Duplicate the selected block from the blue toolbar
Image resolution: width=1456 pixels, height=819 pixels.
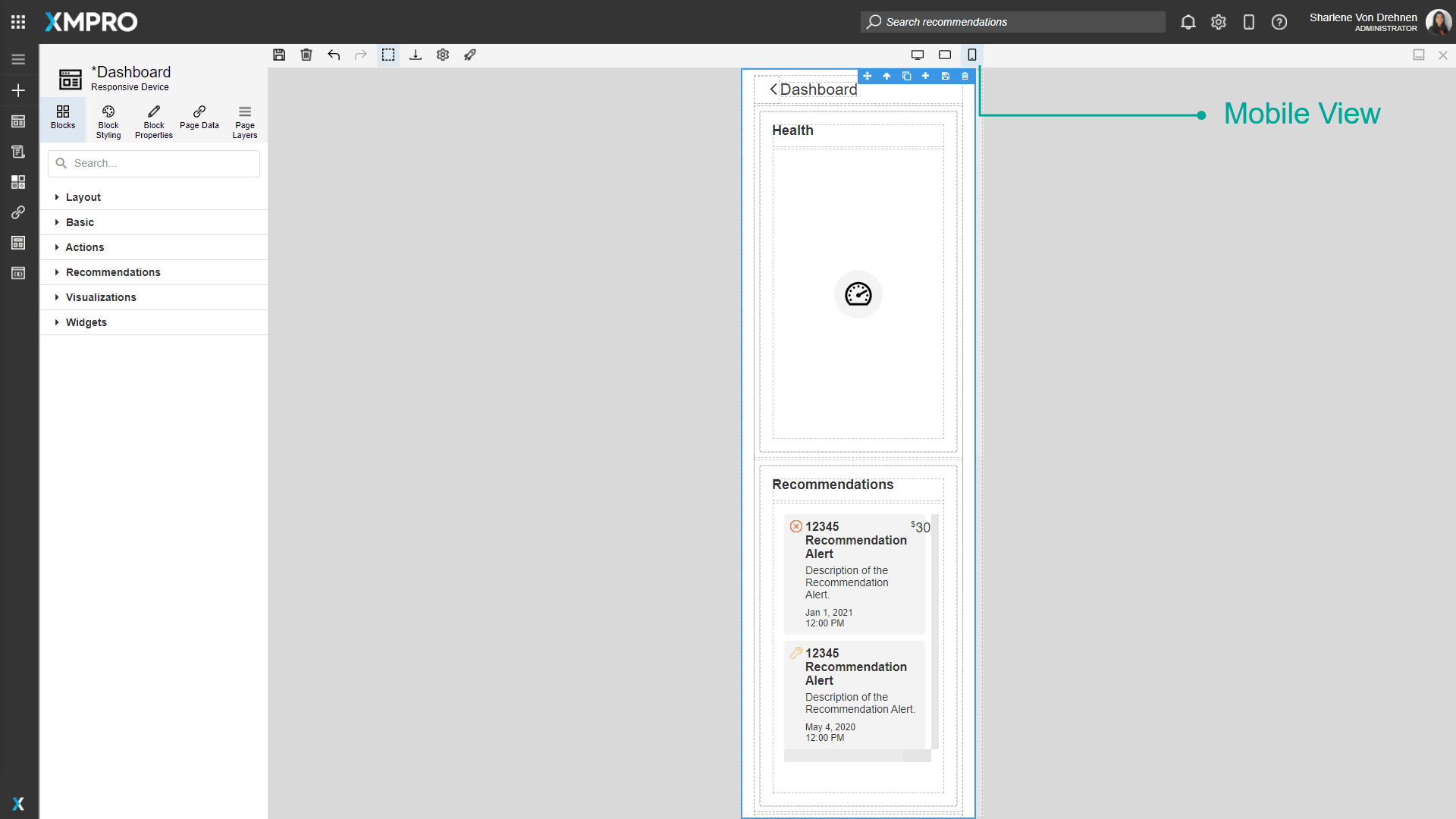point(906,76)
